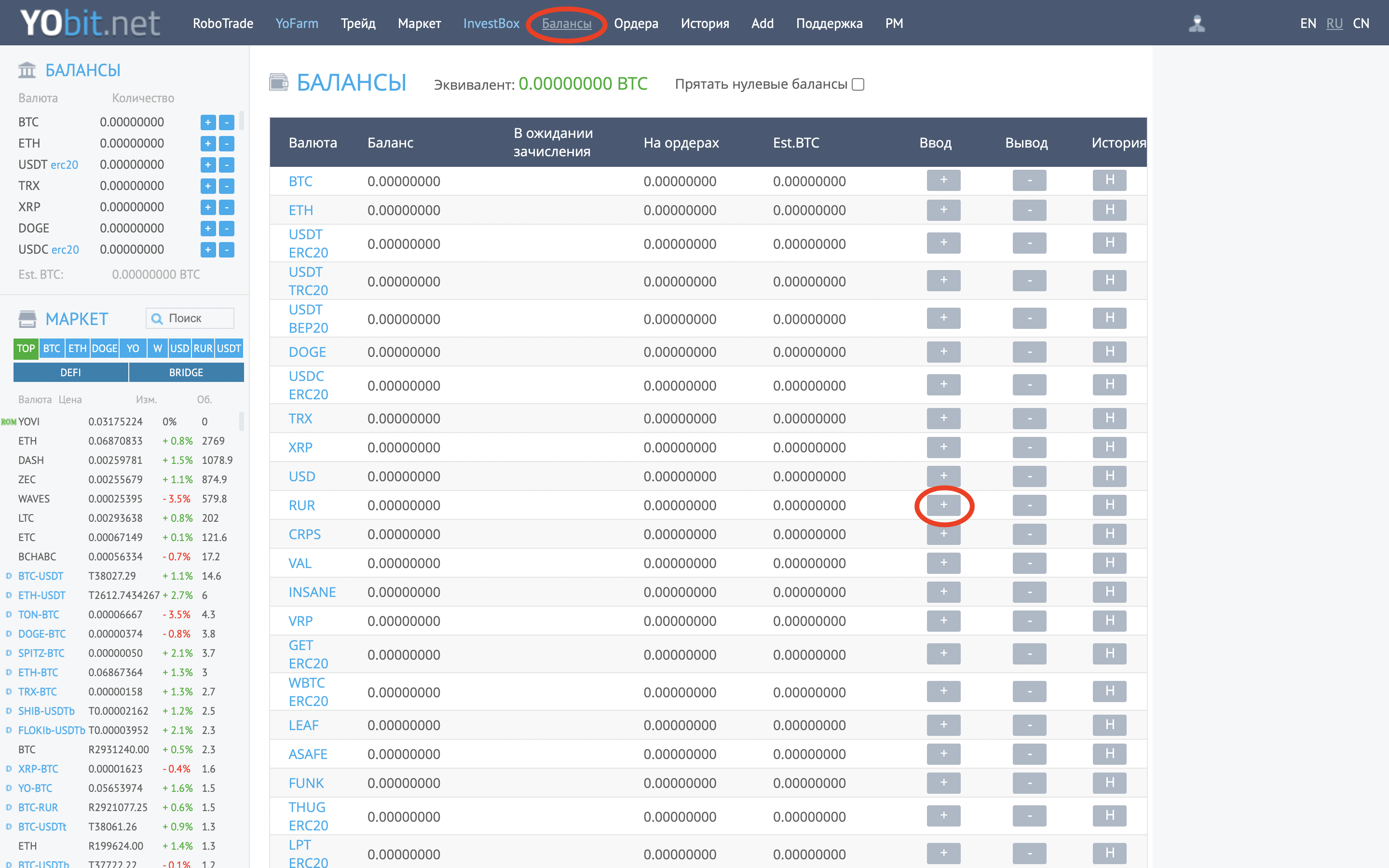The height and width of the screenshot is (868, 1389).
Task: Select the RUR market tab
Action: coord(203,349)
